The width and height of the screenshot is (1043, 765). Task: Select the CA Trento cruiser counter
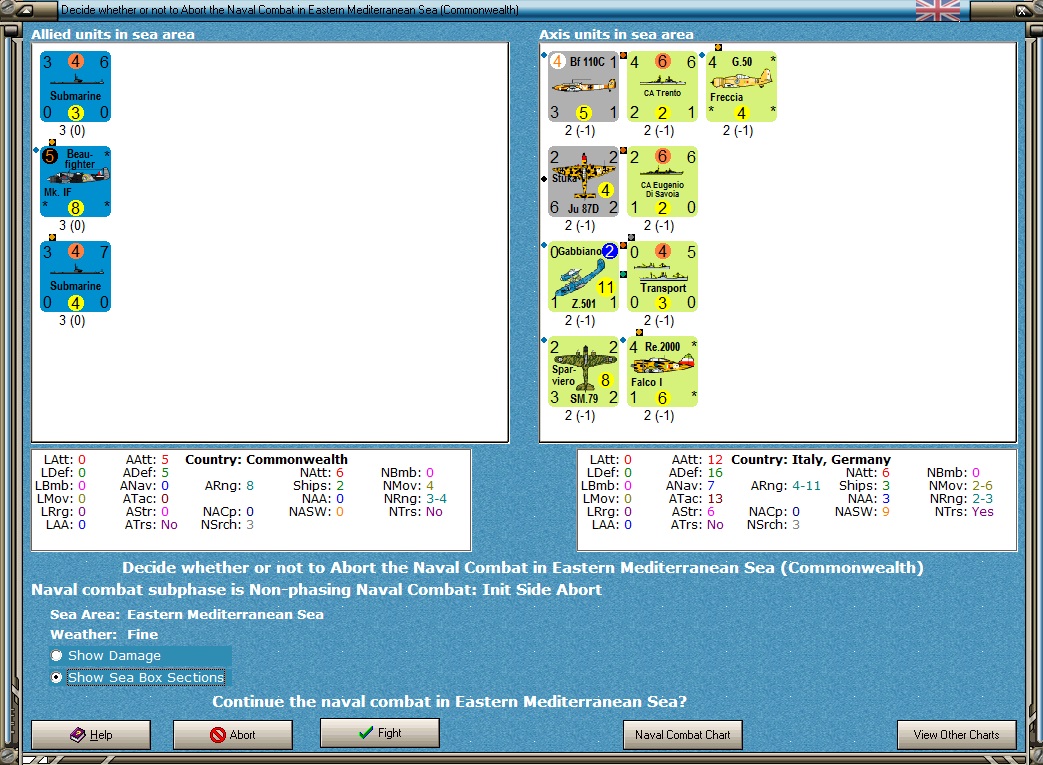coord(662,86)
